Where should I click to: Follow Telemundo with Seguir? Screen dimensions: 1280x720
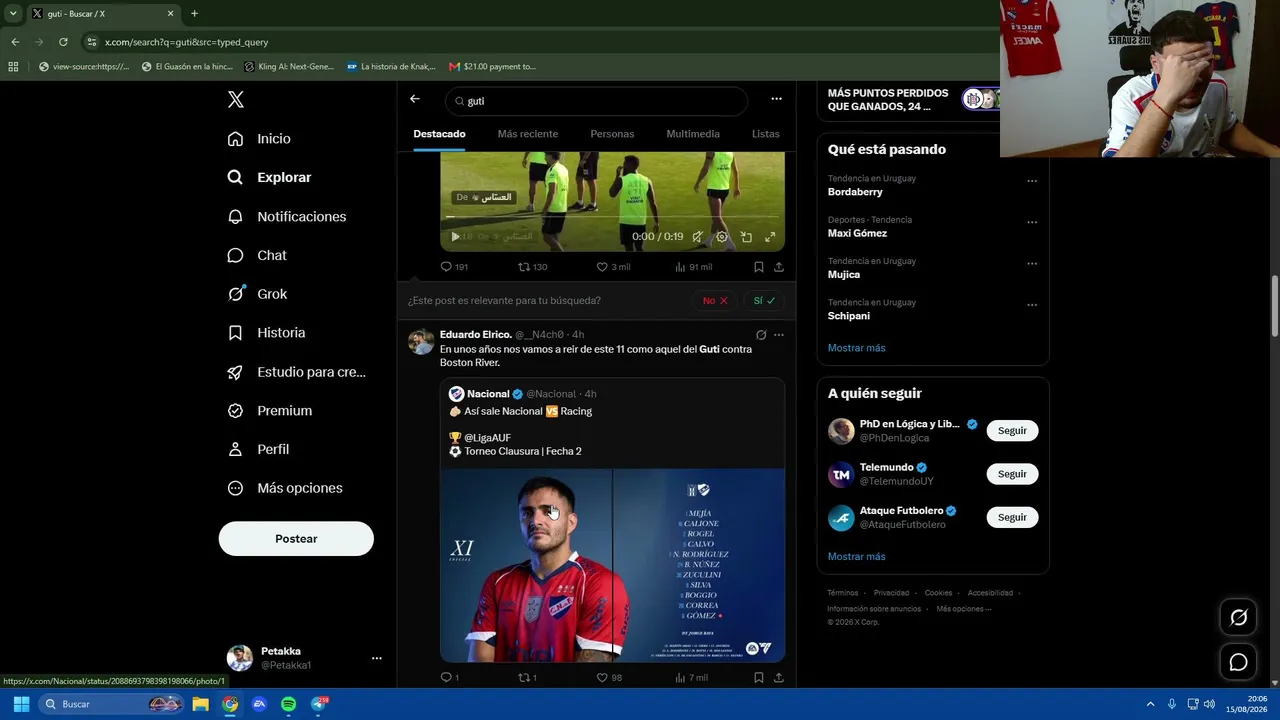[1012, 474]
